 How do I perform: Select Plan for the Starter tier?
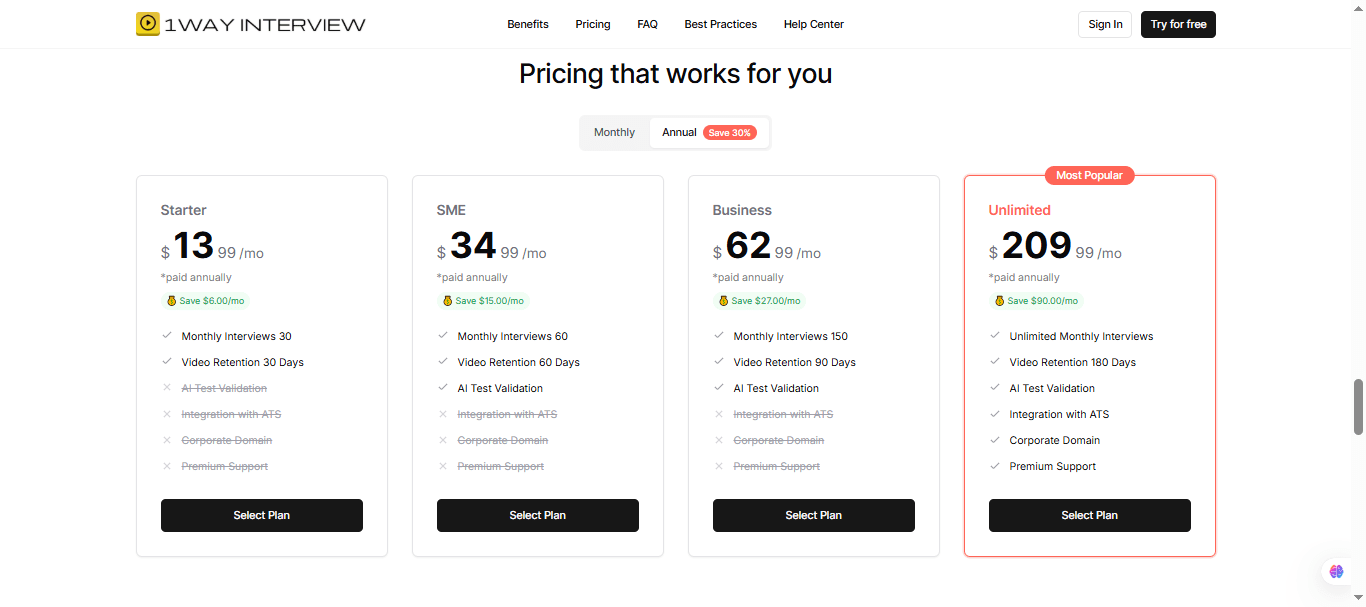tap(262, 515)
